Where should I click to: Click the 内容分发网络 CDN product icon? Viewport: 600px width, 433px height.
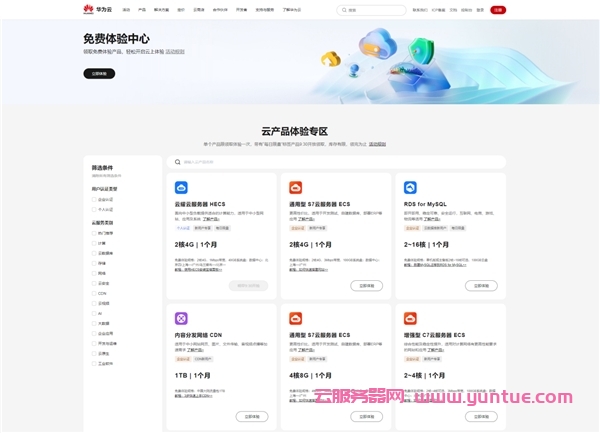[181, 318]
